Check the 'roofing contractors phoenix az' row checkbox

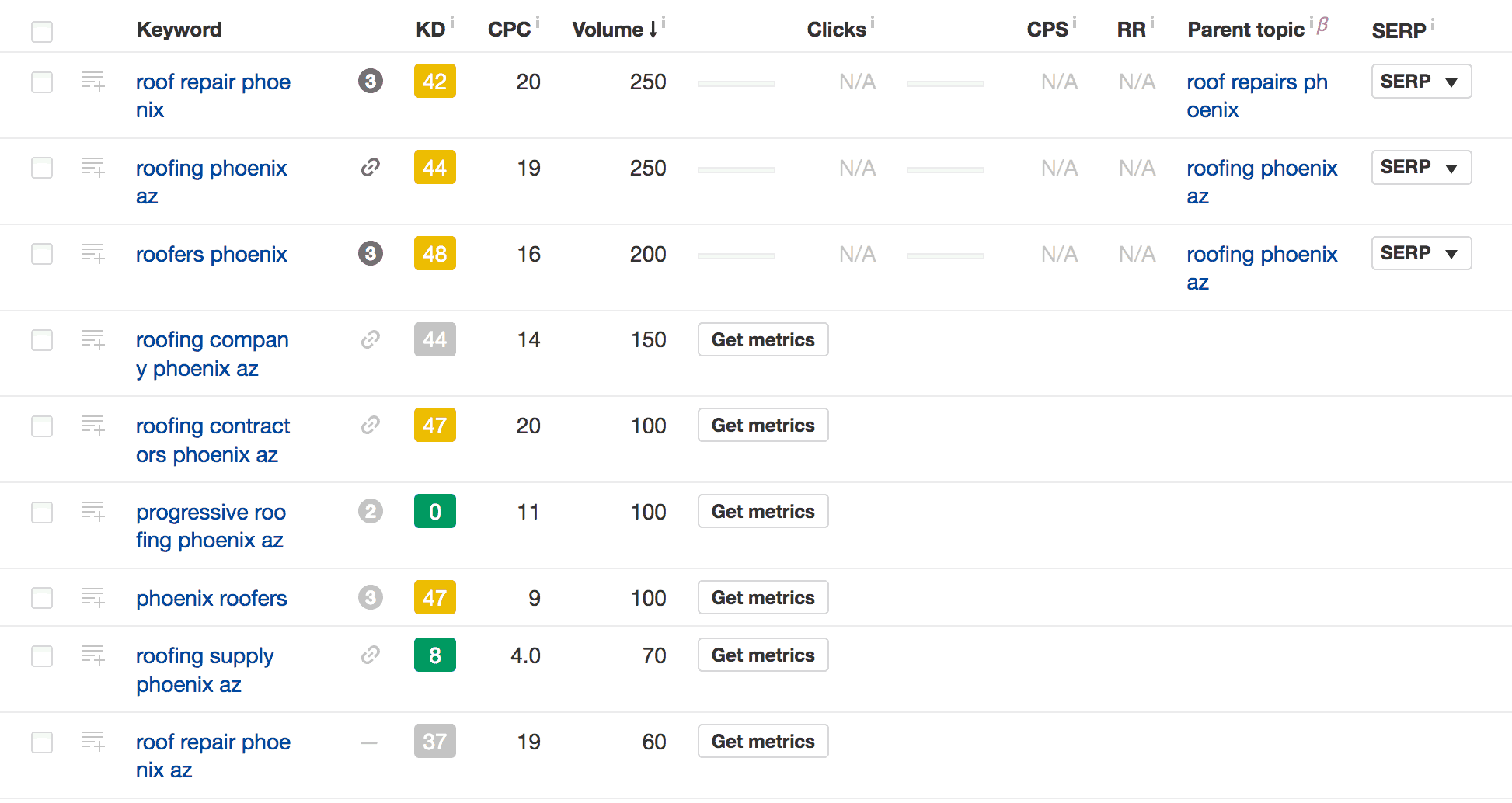point(42,426)
